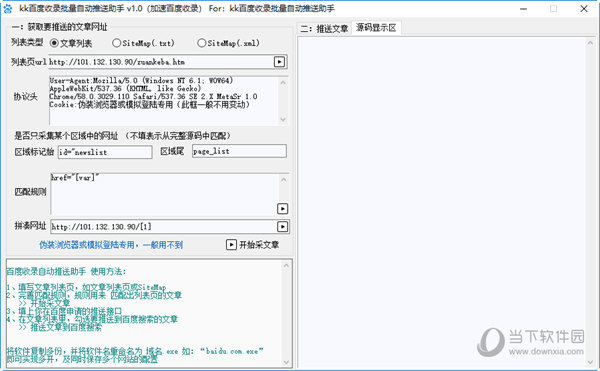This screenshot has width=600, height=371.
Task: Click the instruction line '>> 推送文章到百度搜索'
Action: 60,327
